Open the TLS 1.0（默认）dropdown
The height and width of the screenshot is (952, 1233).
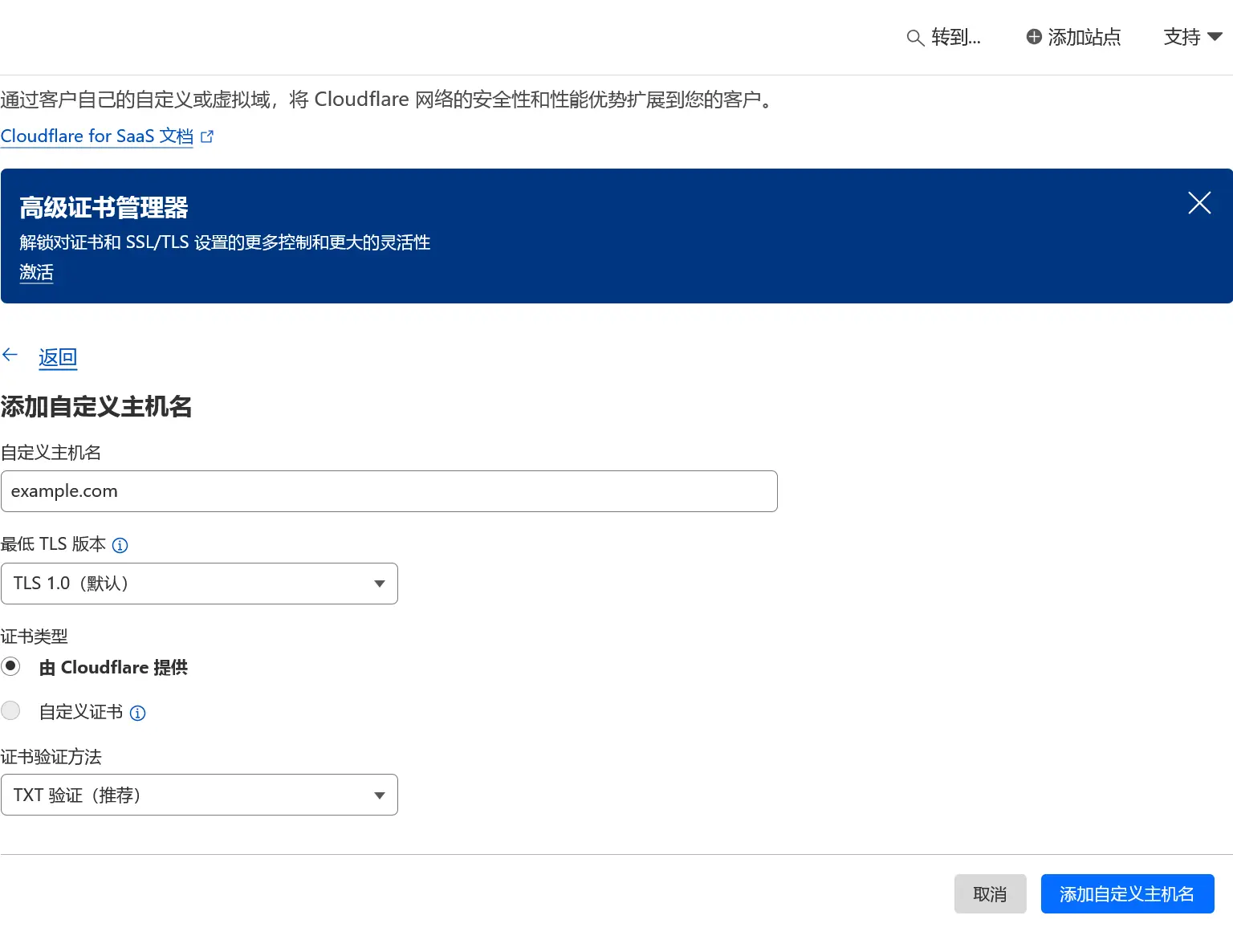[x=199, y=584]
